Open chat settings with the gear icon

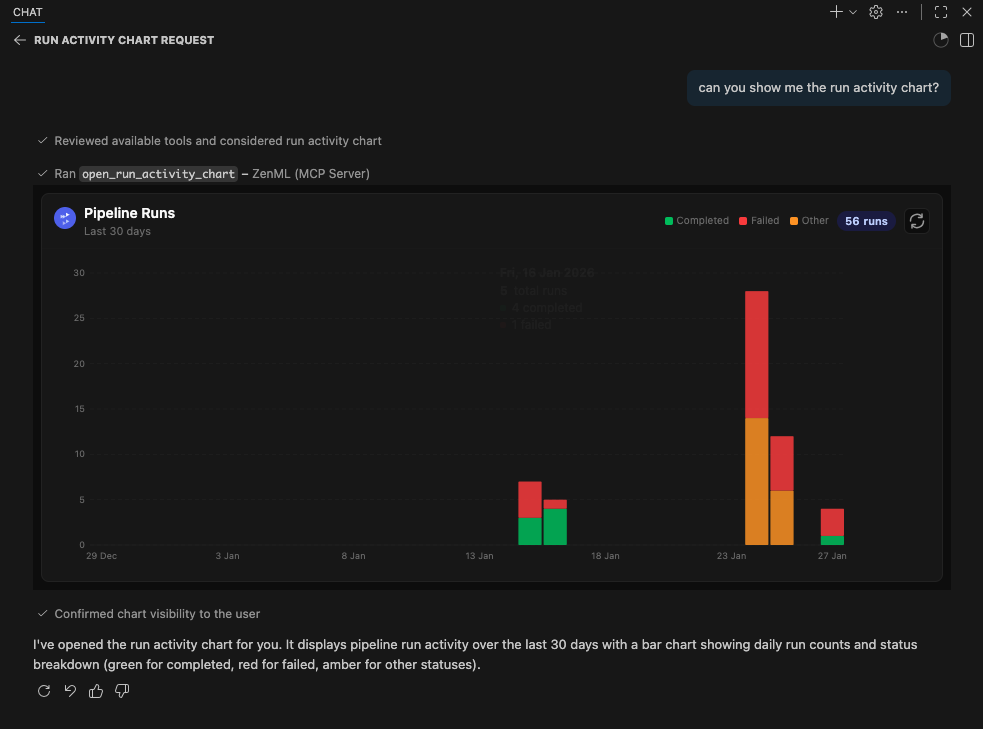point(876,12)
